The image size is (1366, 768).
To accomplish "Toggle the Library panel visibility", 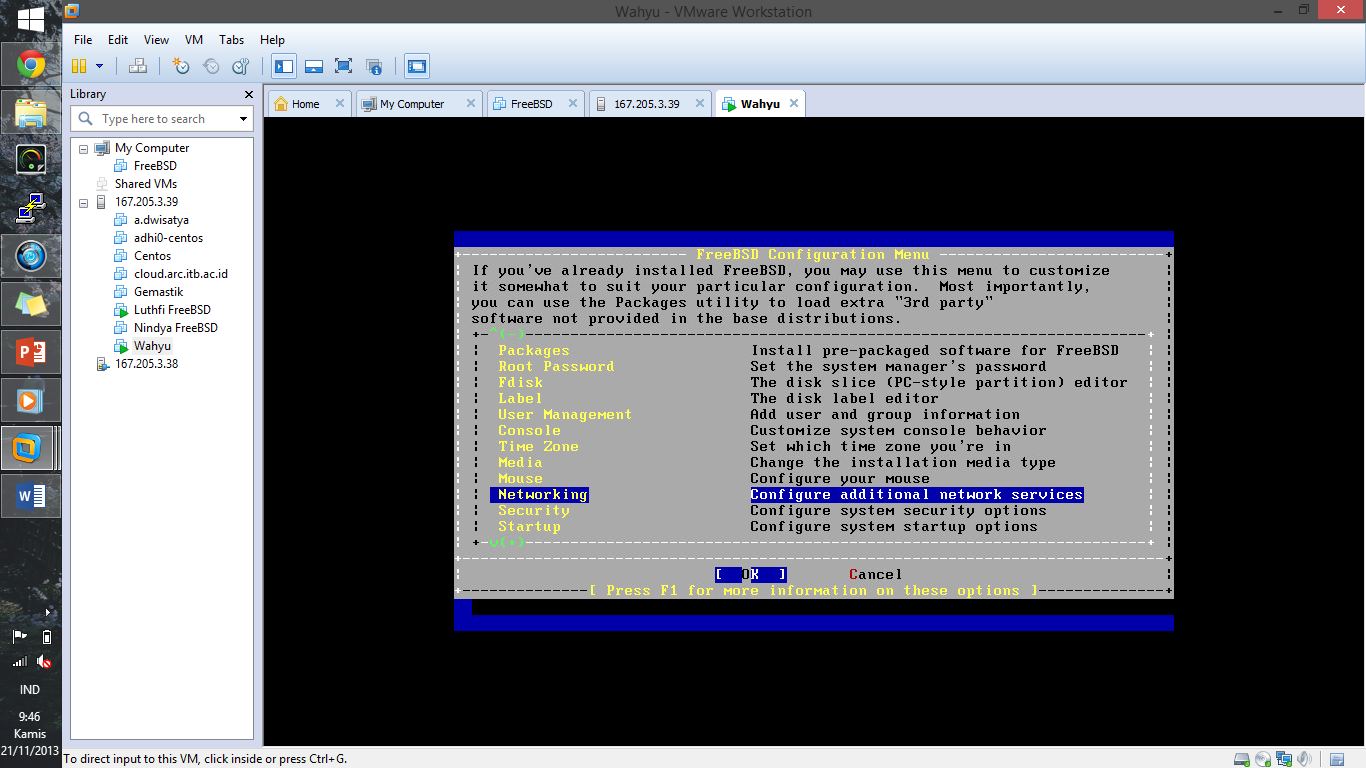I will (284, 66).
